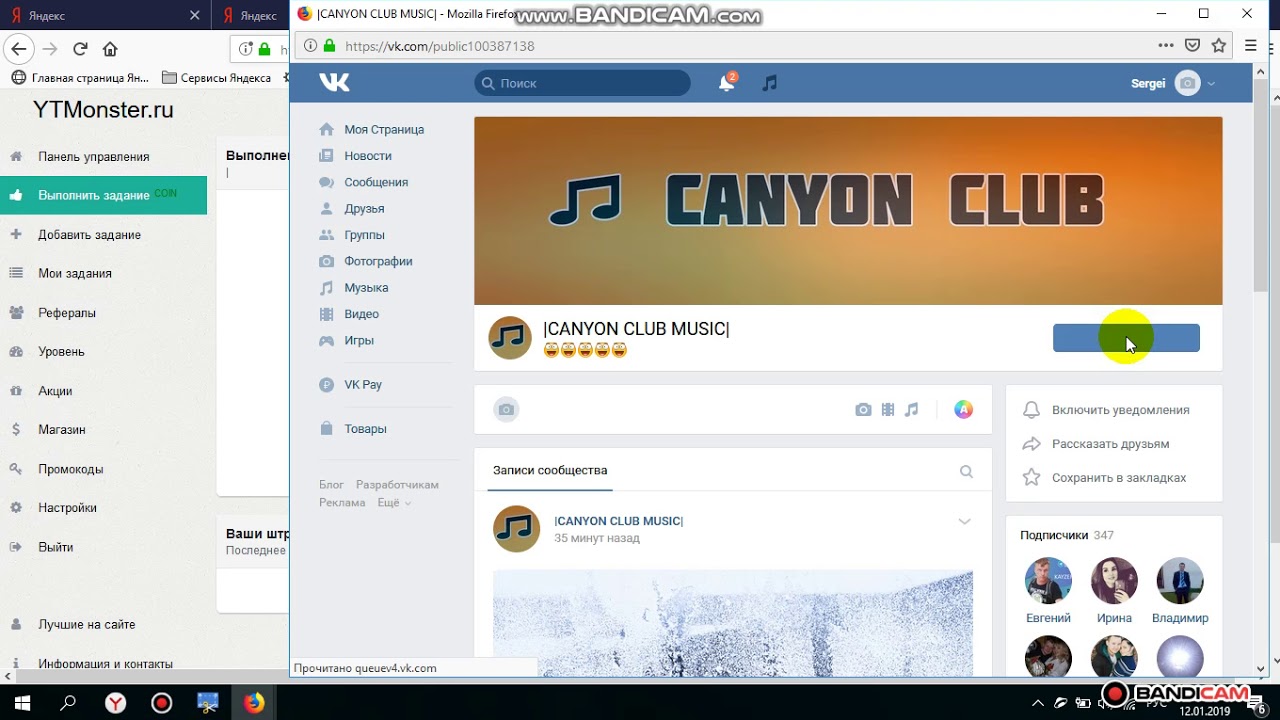The image size is (1280, 720).
Task: Open Добавить задание on YTMonster
Action: [89, 235]
